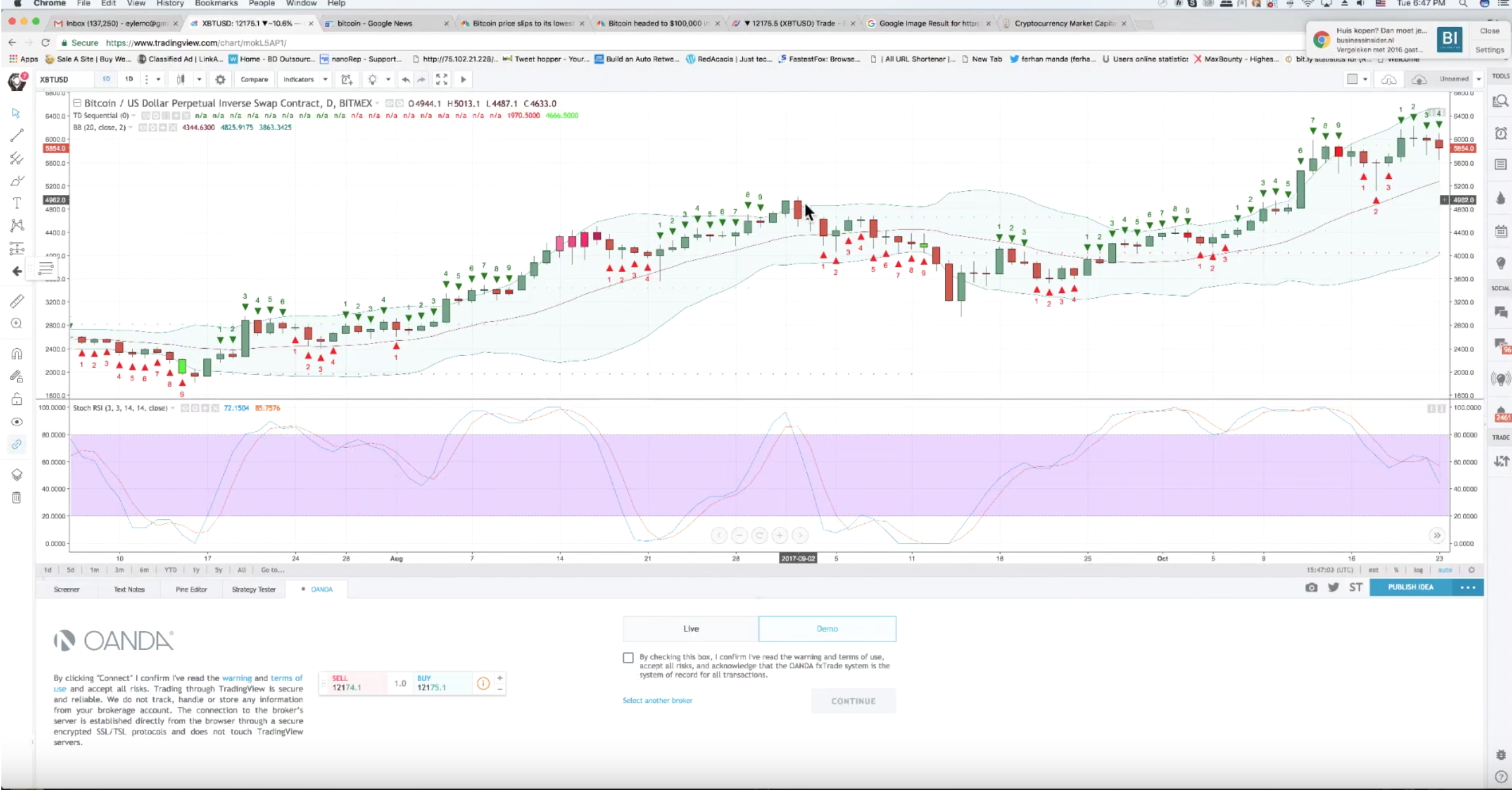Check the OANDA terms of service box
This screenshot has width=1512, height=790.
click(627, 657)
